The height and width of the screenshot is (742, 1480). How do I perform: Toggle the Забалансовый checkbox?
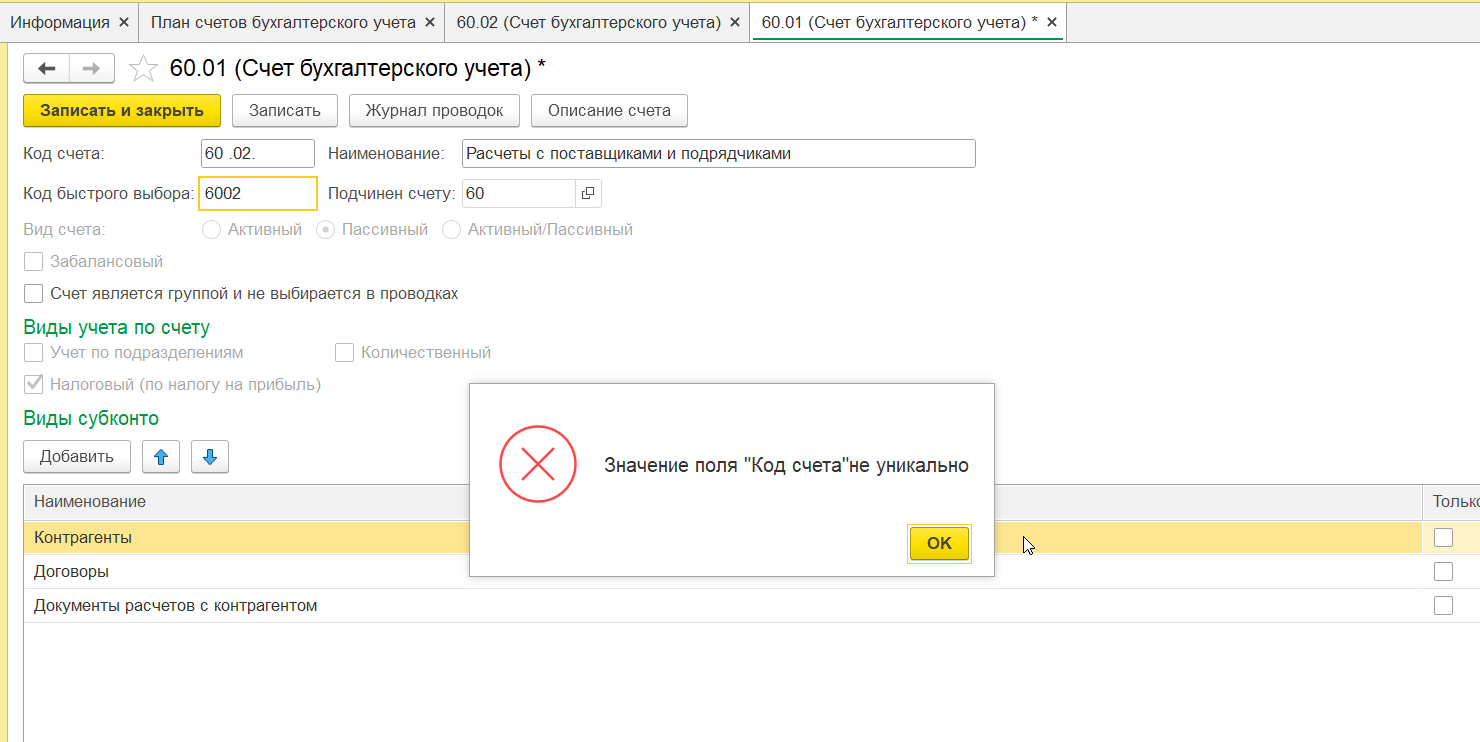pos(34,262)
